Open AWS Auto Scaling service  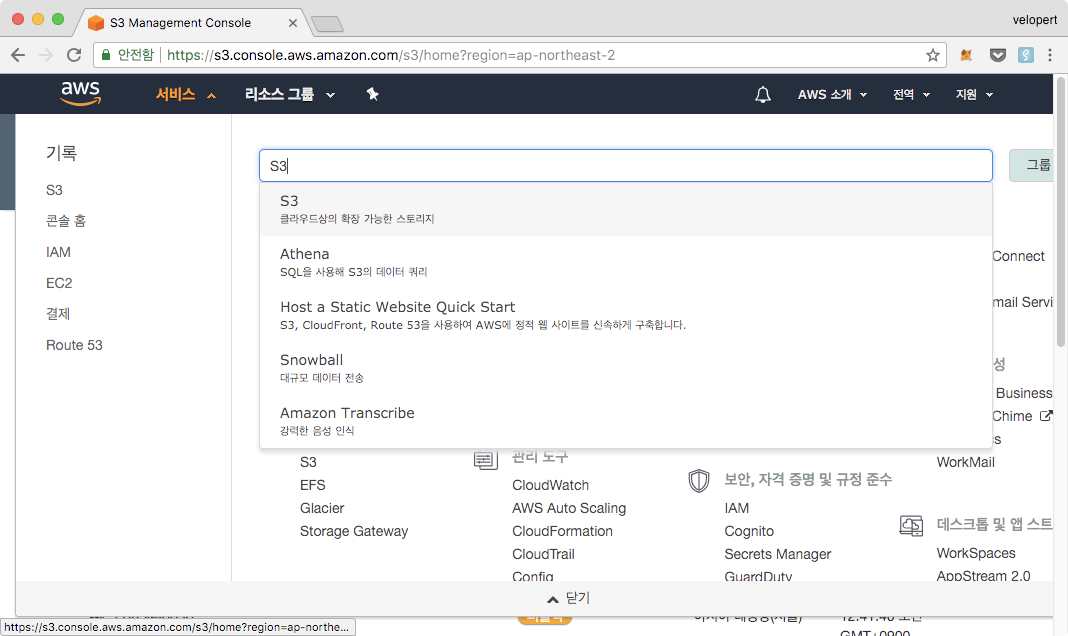[x=569, y=508]
